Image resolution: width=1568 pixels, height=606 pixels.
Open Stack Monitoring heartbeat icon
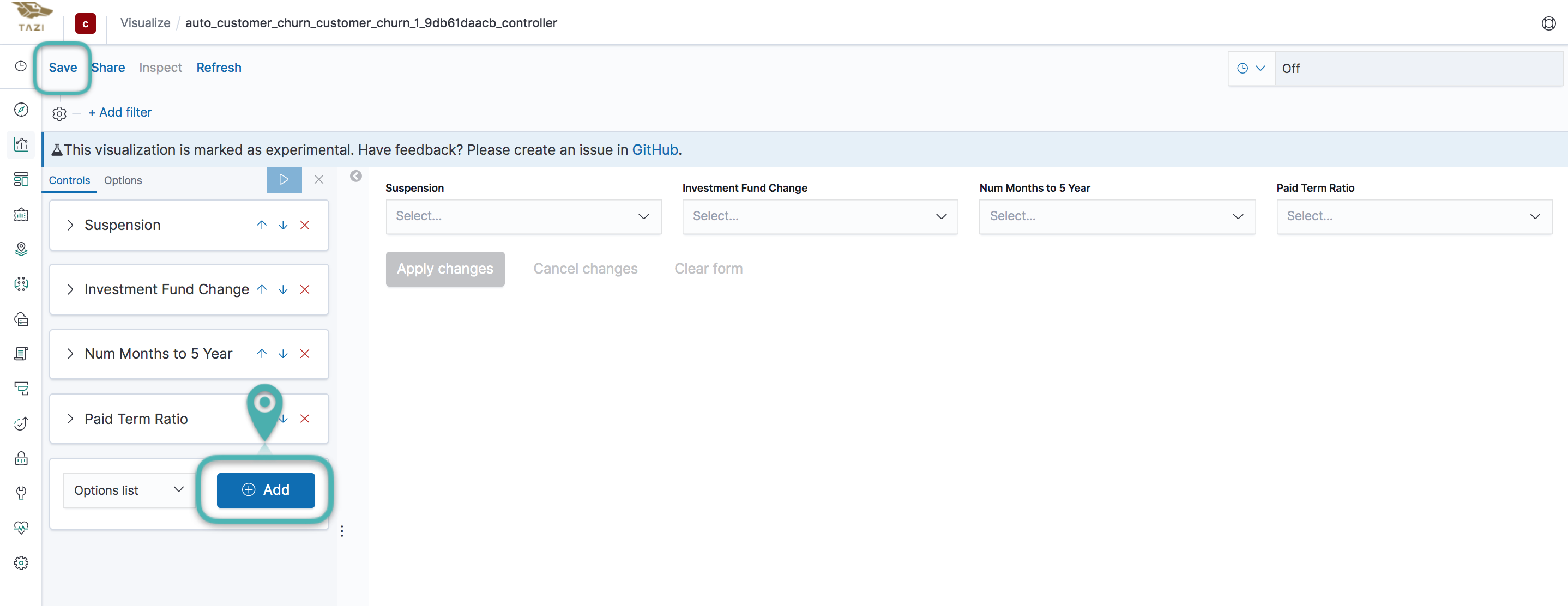21,528
